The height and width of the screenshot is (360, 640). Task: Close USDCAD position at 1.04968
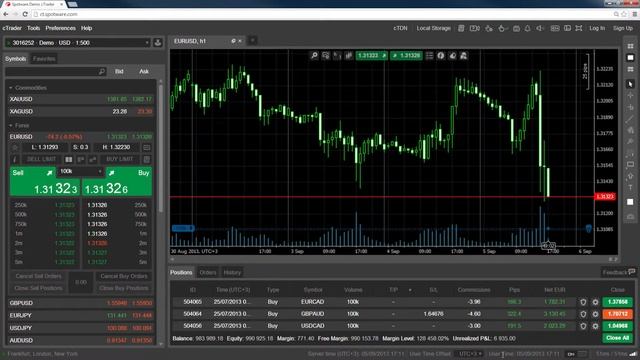(x=617, y=326)
